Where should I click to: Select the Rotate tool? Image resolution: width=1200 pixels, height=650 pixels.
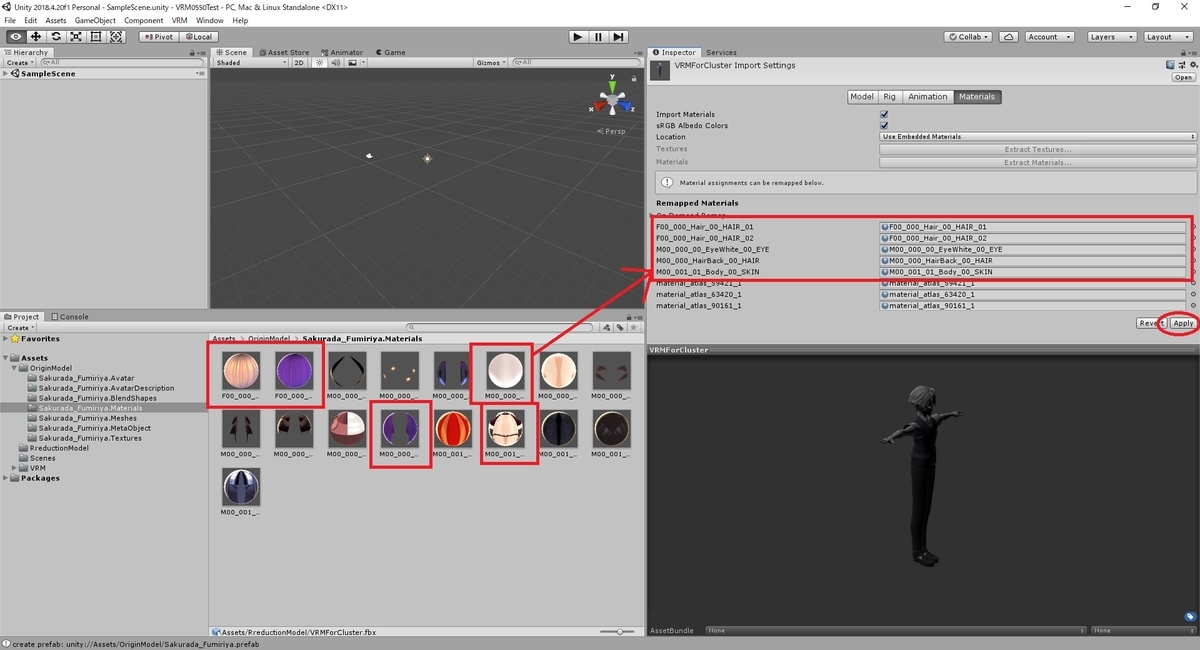coord(56,37)
